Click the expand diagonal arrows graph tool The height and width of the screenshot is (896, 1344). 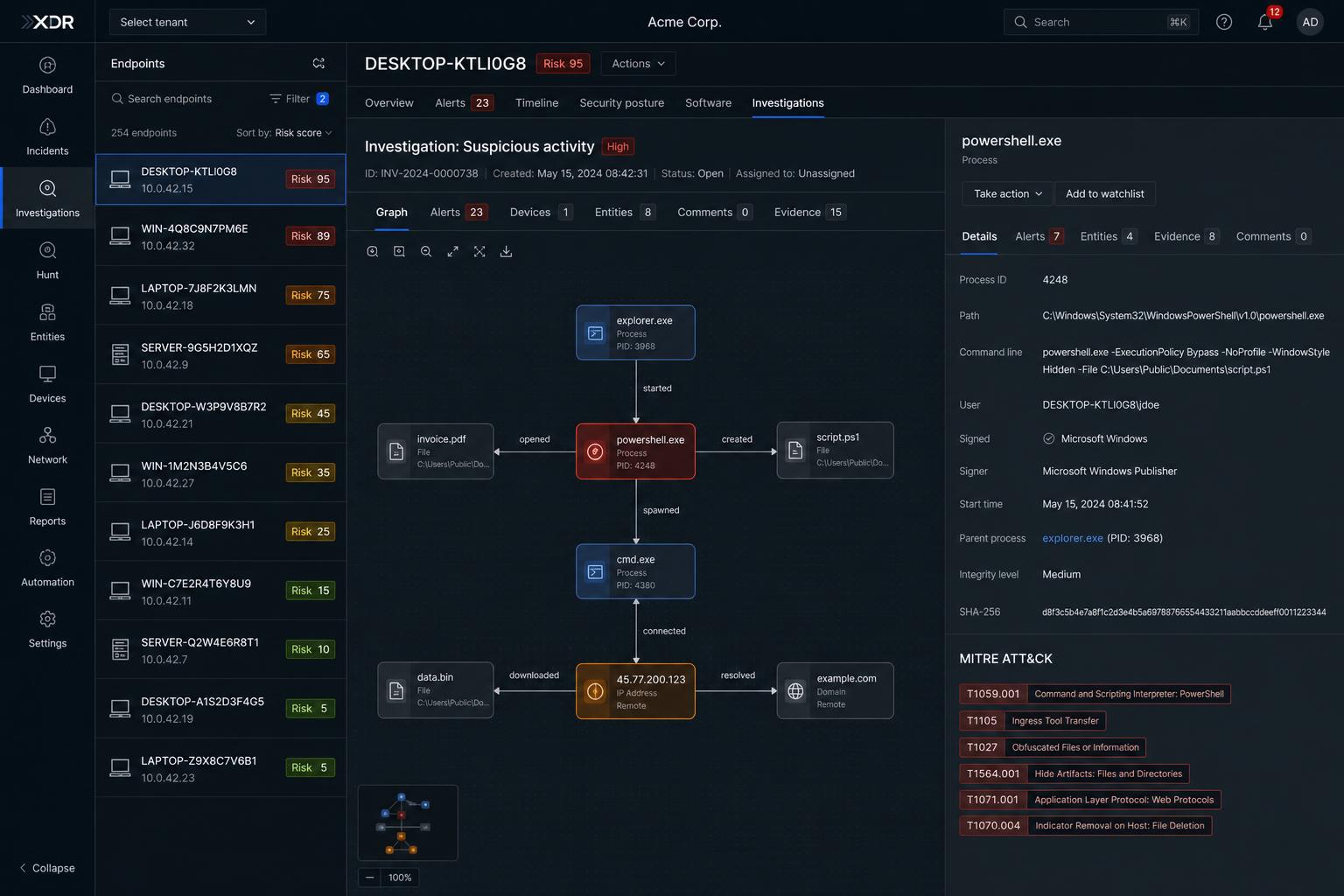click(452, 251)
